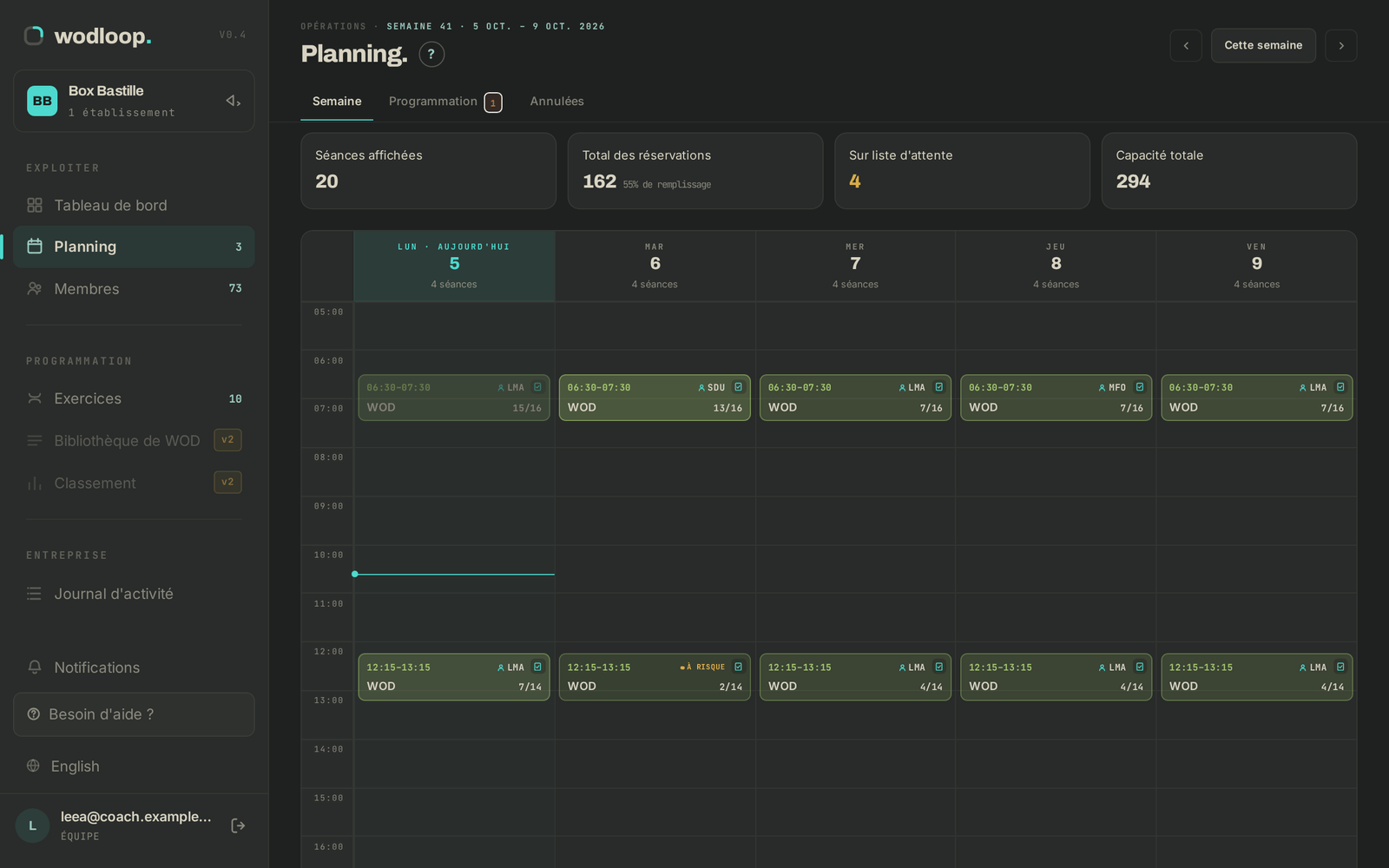This screenshot has height=868, width=1389.
Task: Select Monday 5 Aujourd'hui column header
Action: 454,266
